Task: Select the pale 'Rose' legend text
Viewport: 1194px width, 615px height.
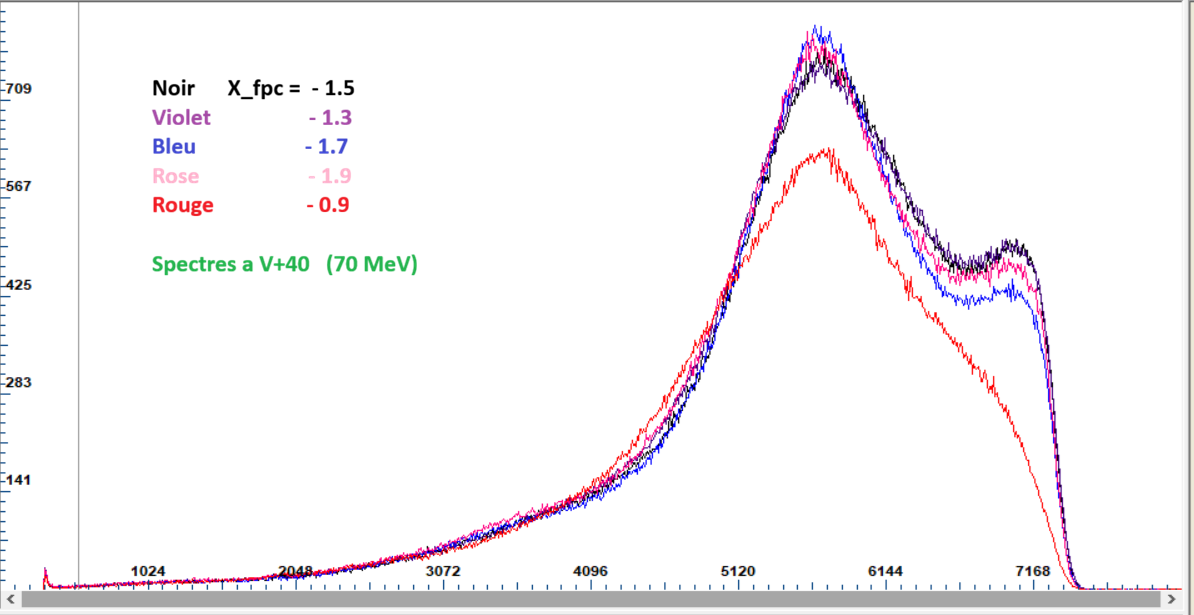Action: 175,176
